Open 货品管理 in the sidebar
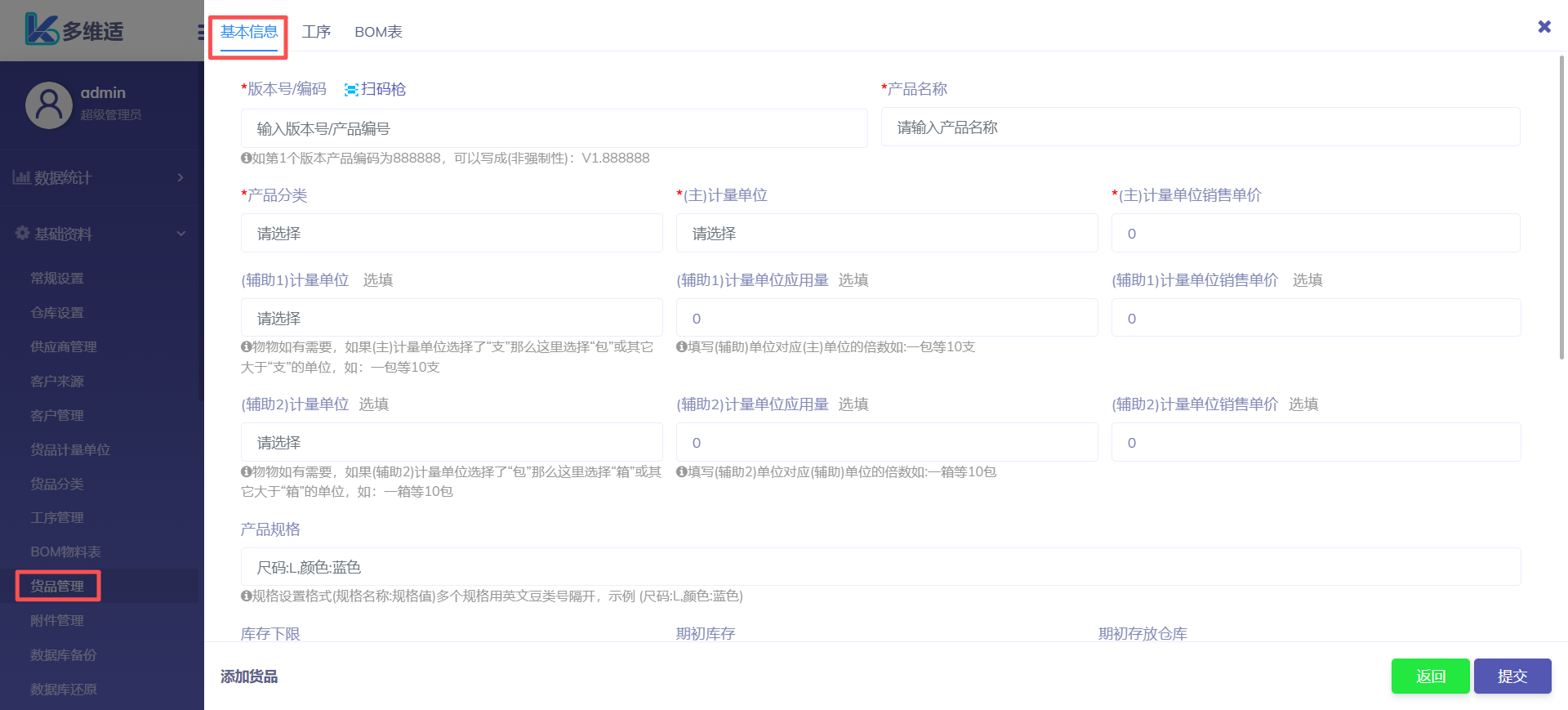Screen dimensions: 1568x710 57,586
